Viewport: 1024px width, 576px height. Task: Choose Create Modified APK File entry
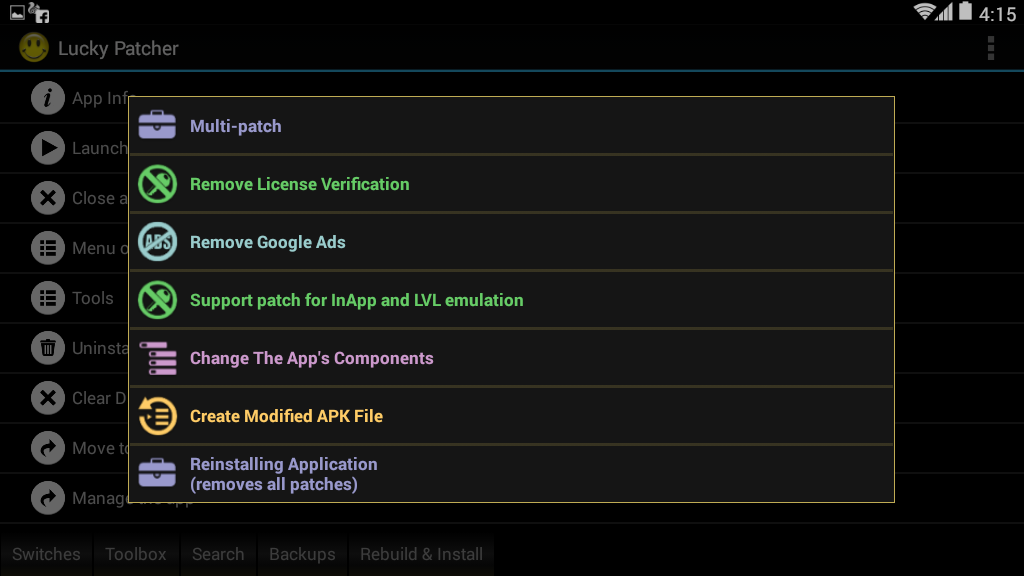click(511, 416)
